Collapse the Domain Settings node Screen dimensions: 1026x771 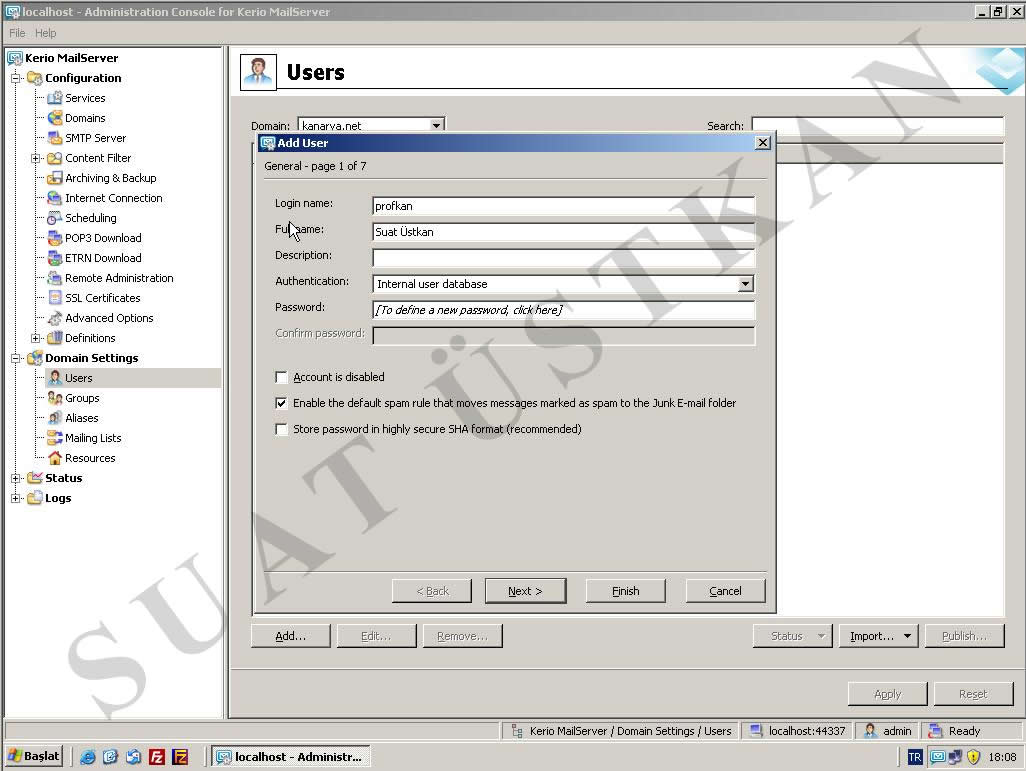16,359
